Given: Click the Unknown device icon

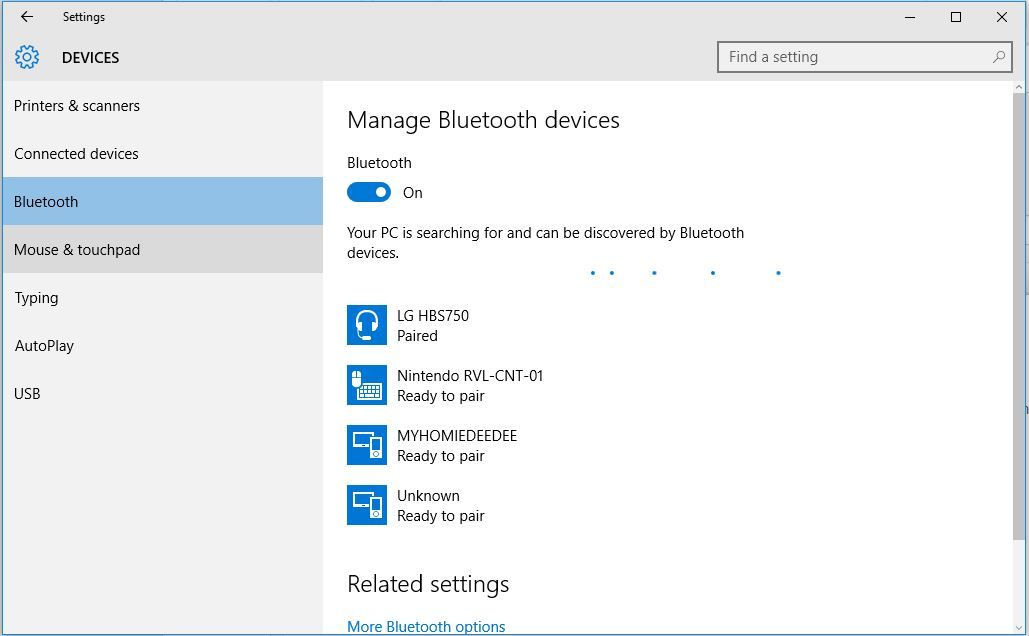Looking at the screenshot, I should 366,505.
